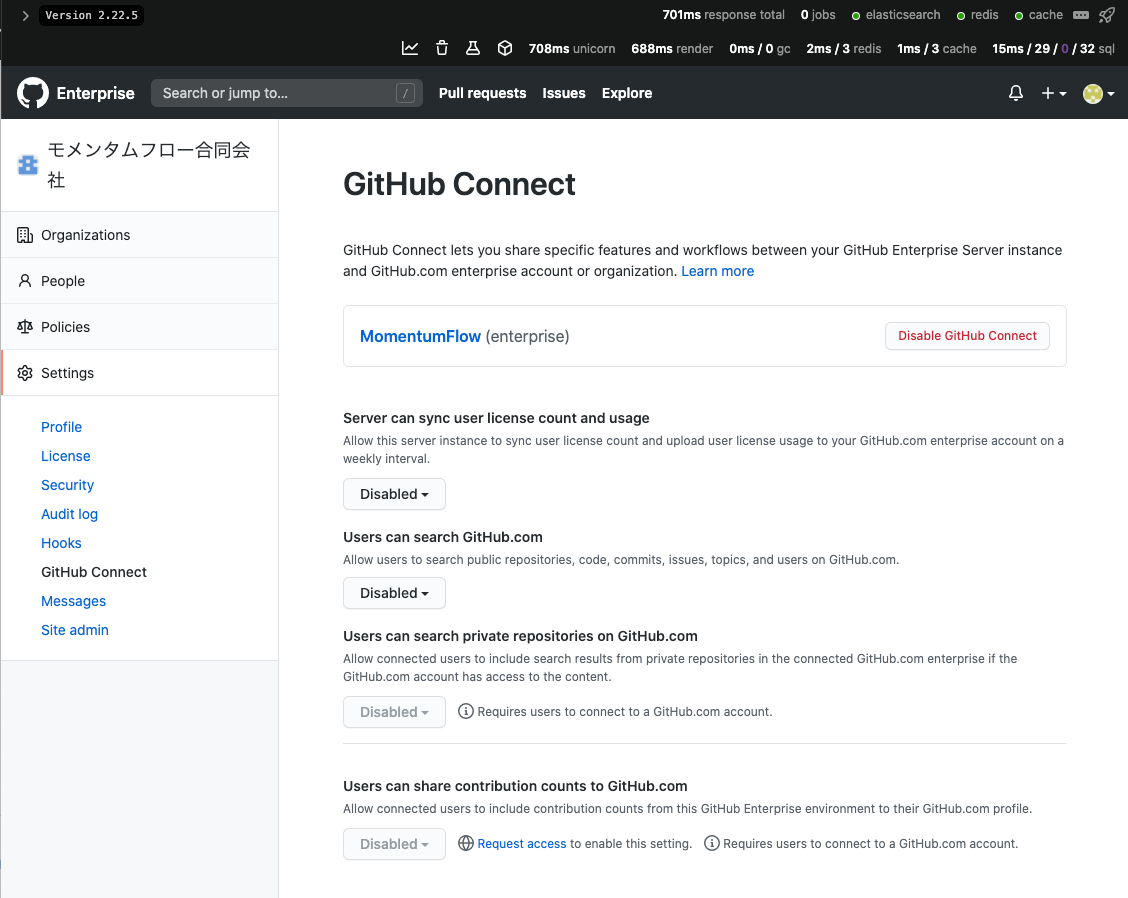Open the profile avatar dropdown menu
The width and height of the screenshot is (1128, 898).
(x=1097, y=93)
